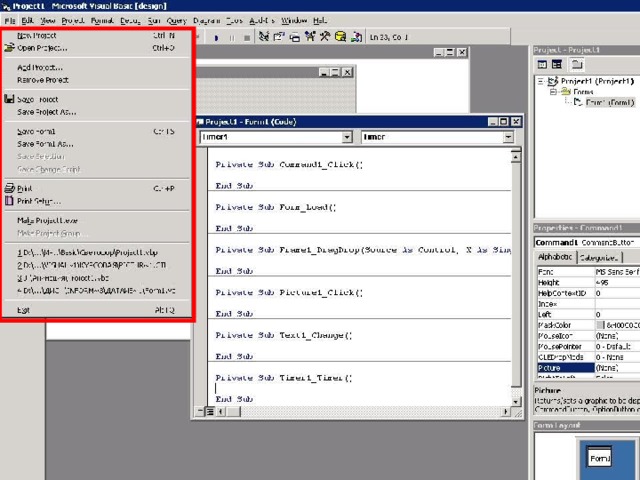Choose Save Form1 menu entry
The width and height of the screenshot is (640, 480).
click(x=96, y=131)
